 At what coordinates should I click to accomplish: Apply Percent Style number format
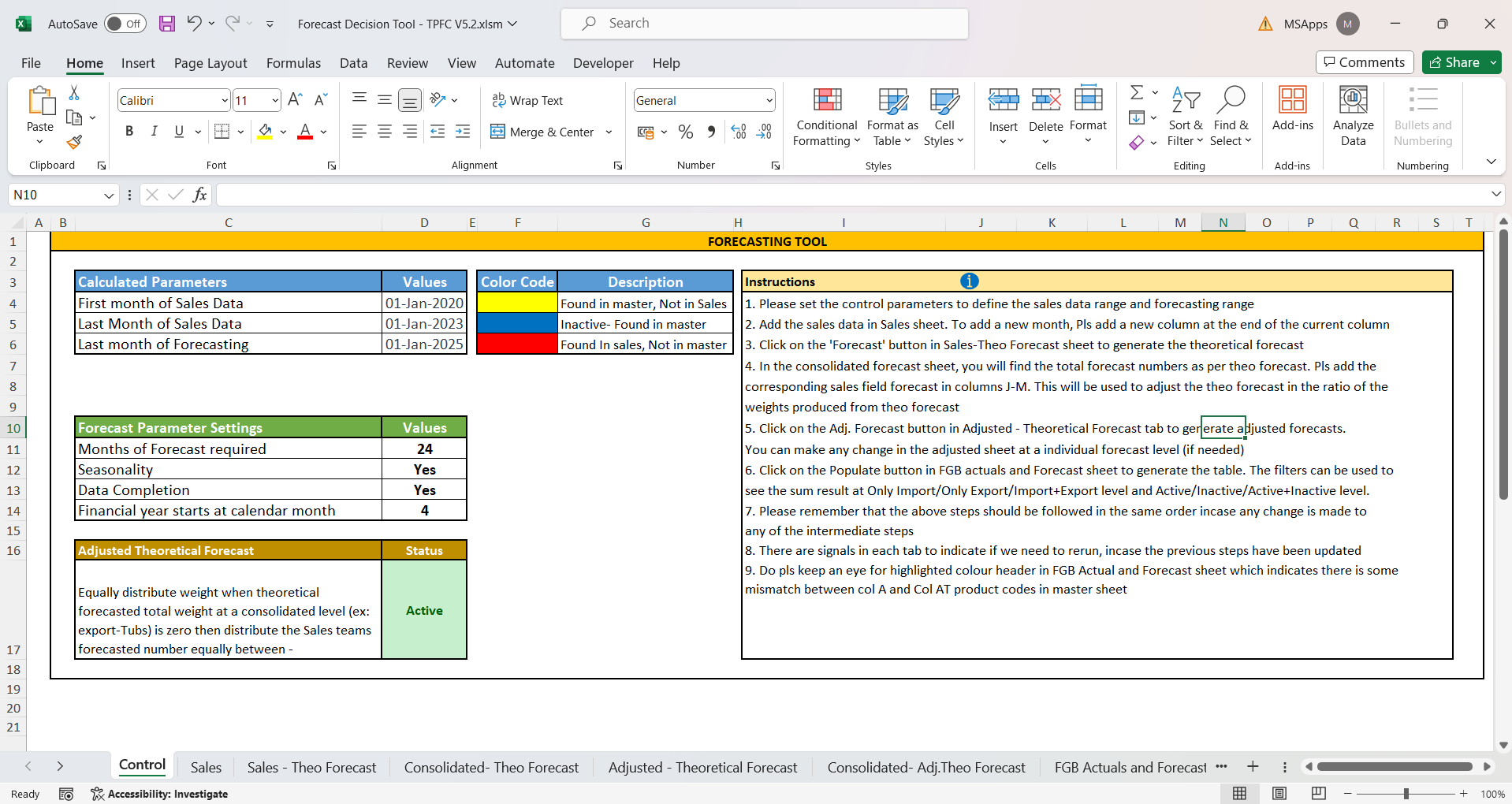pos(686,132)
